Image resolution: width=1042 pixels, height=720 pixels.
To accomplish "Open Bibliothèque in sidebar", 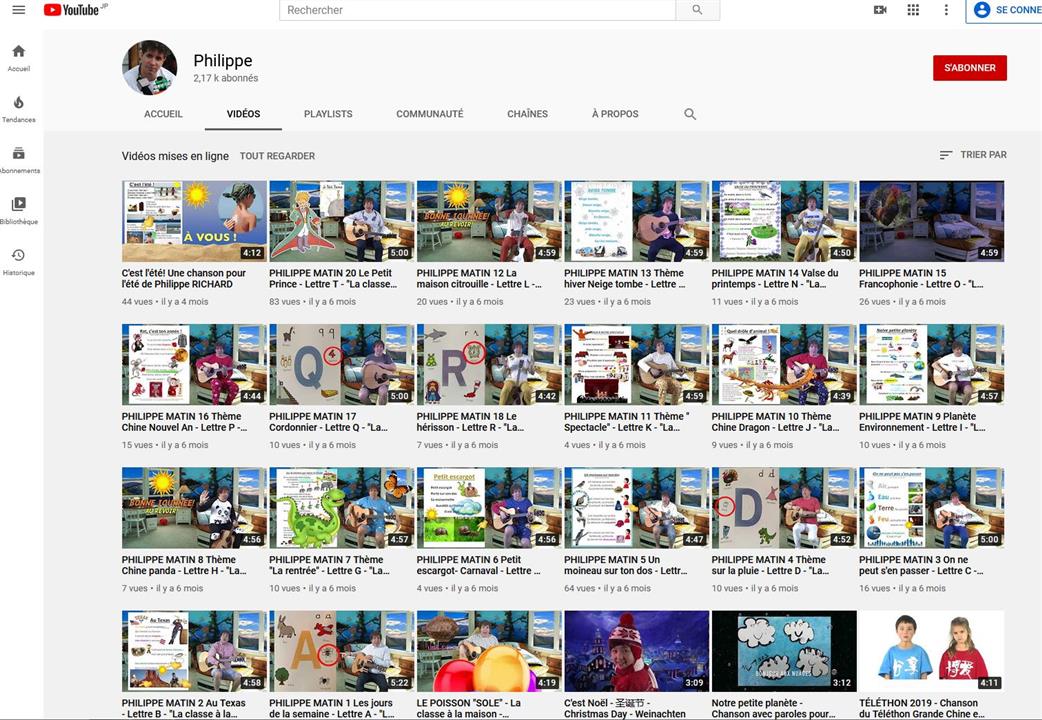I will point(18,211).
